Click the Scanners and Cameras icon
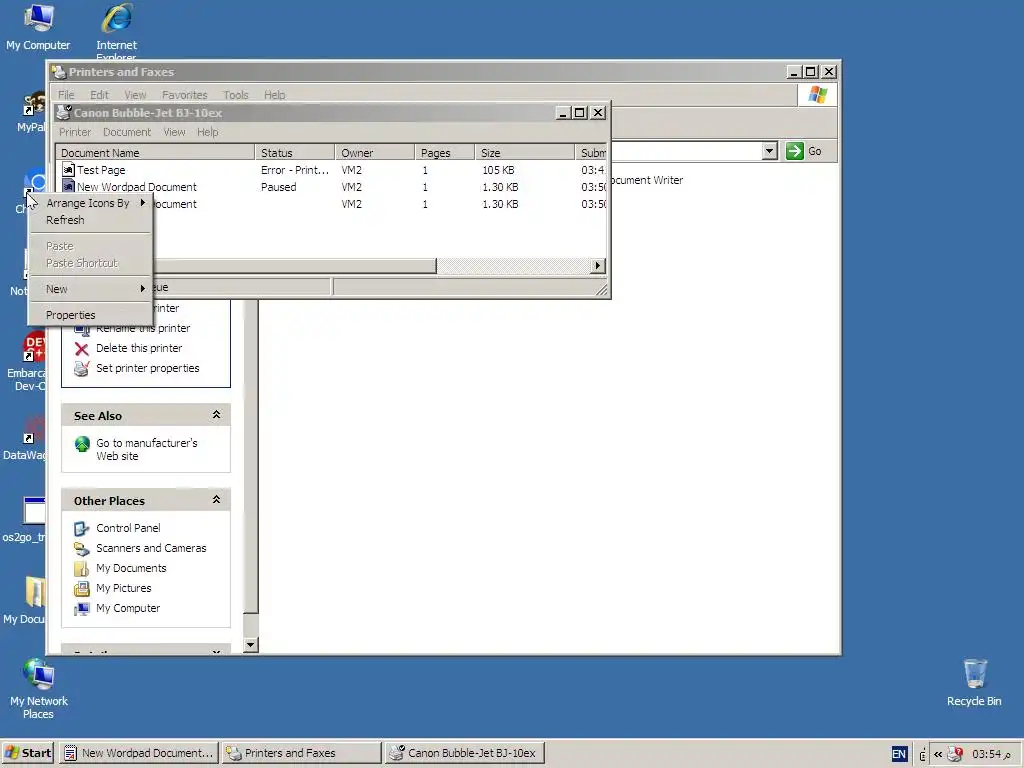1024x768 pixels. (82, 549)
